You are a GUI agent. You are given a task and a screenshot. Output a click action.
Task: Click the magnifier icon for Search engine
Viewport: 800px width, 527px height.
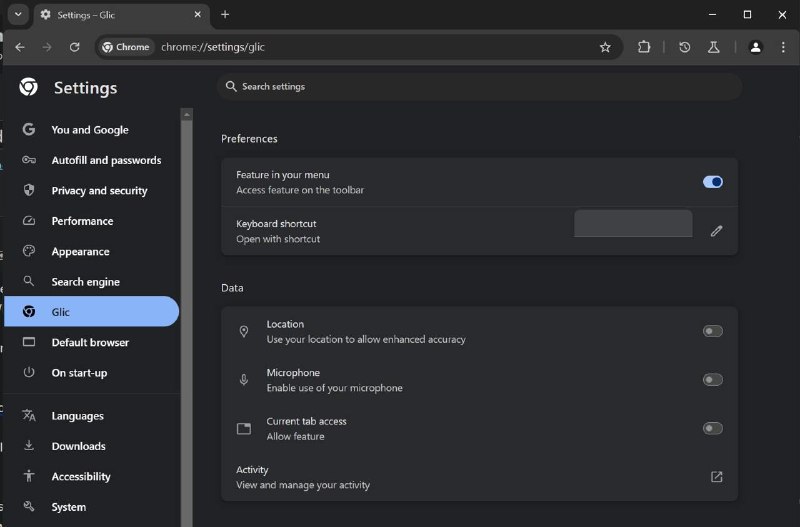pyautogui.click(x=29, y=281)
